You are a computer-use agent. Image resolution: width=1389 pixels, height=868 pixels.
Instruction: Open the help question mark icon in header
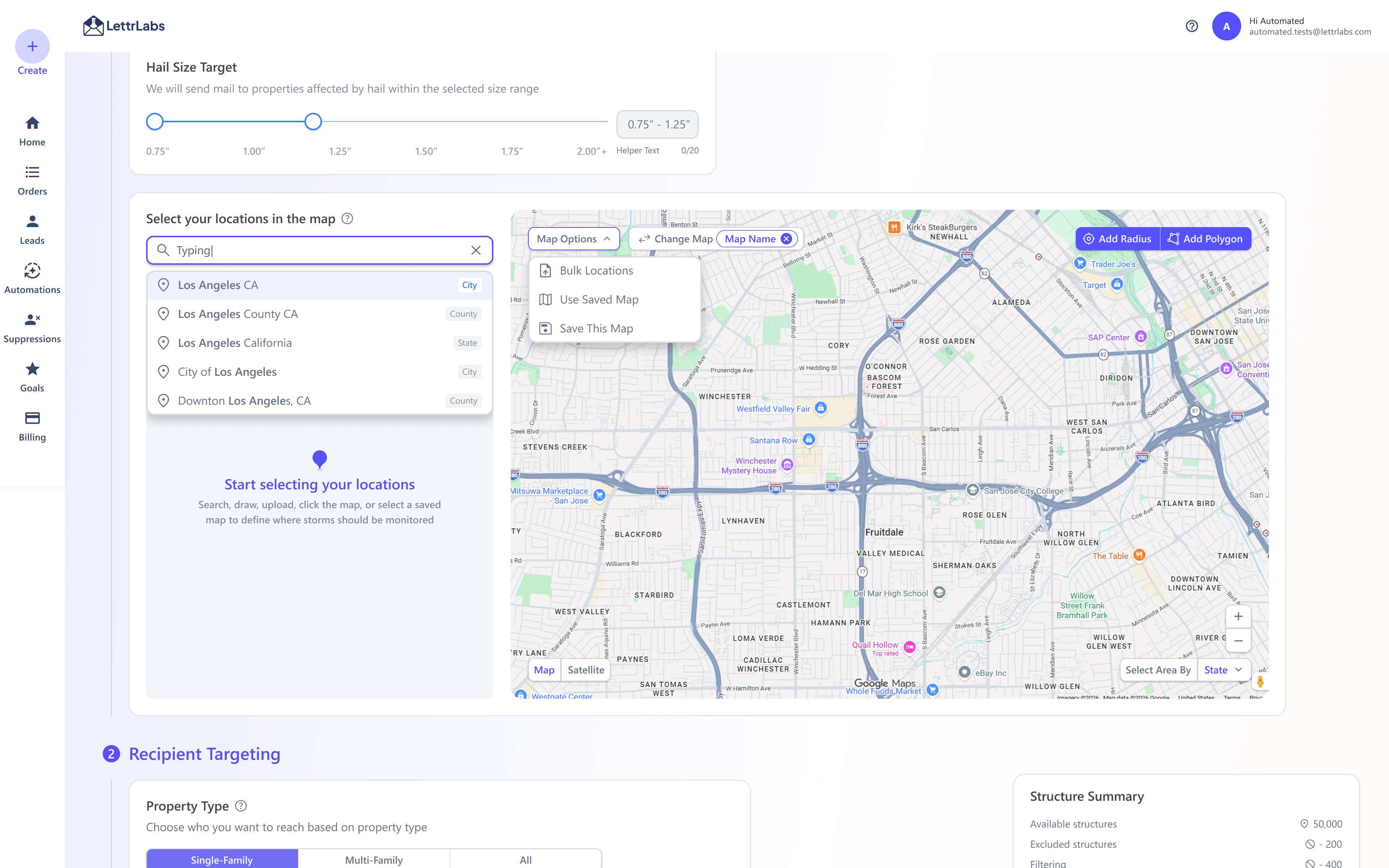[1192, 26]
